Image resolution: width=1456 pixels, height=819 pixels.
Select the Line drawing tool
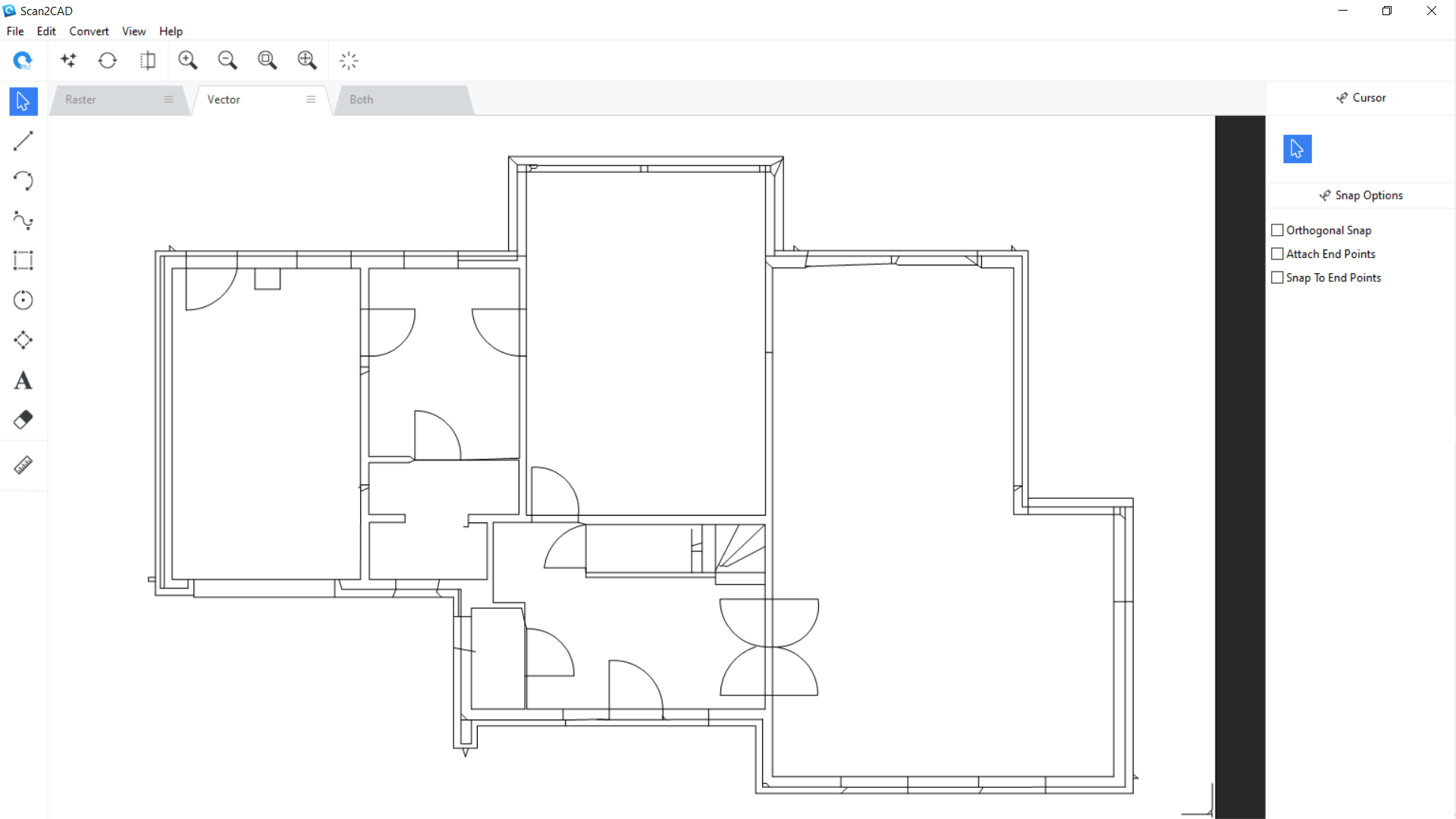point(23,140)
